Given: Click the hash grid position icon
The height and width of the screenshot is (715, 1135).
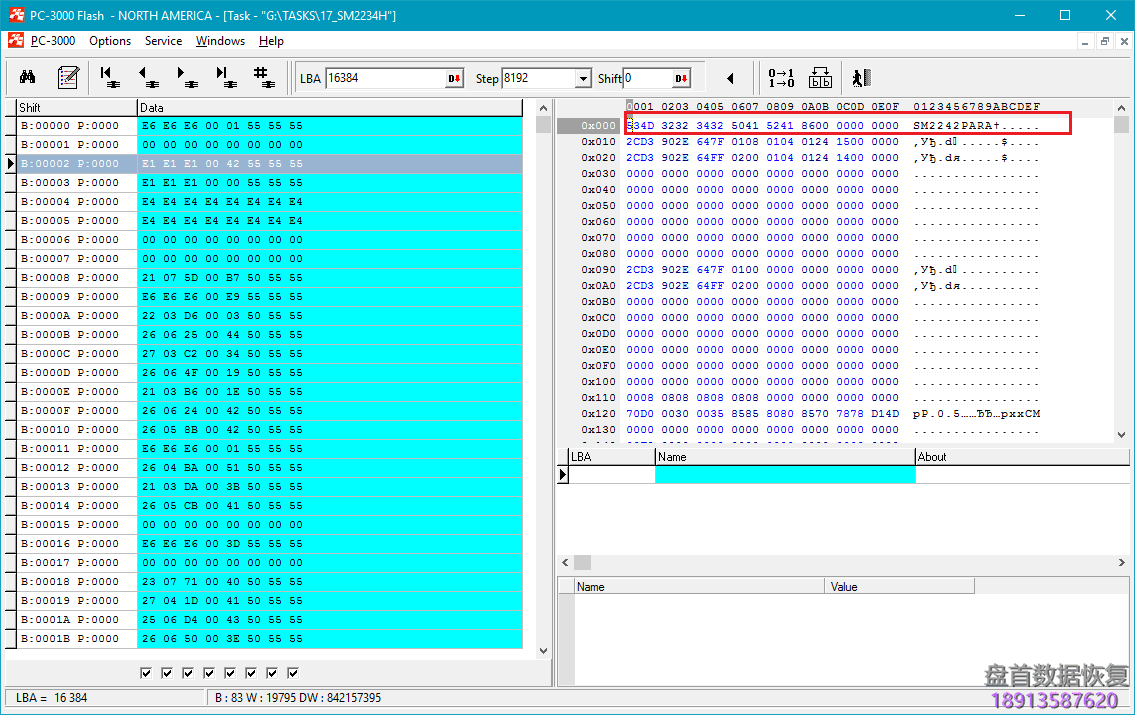Looking at the screenshot, I should point(263,78).
